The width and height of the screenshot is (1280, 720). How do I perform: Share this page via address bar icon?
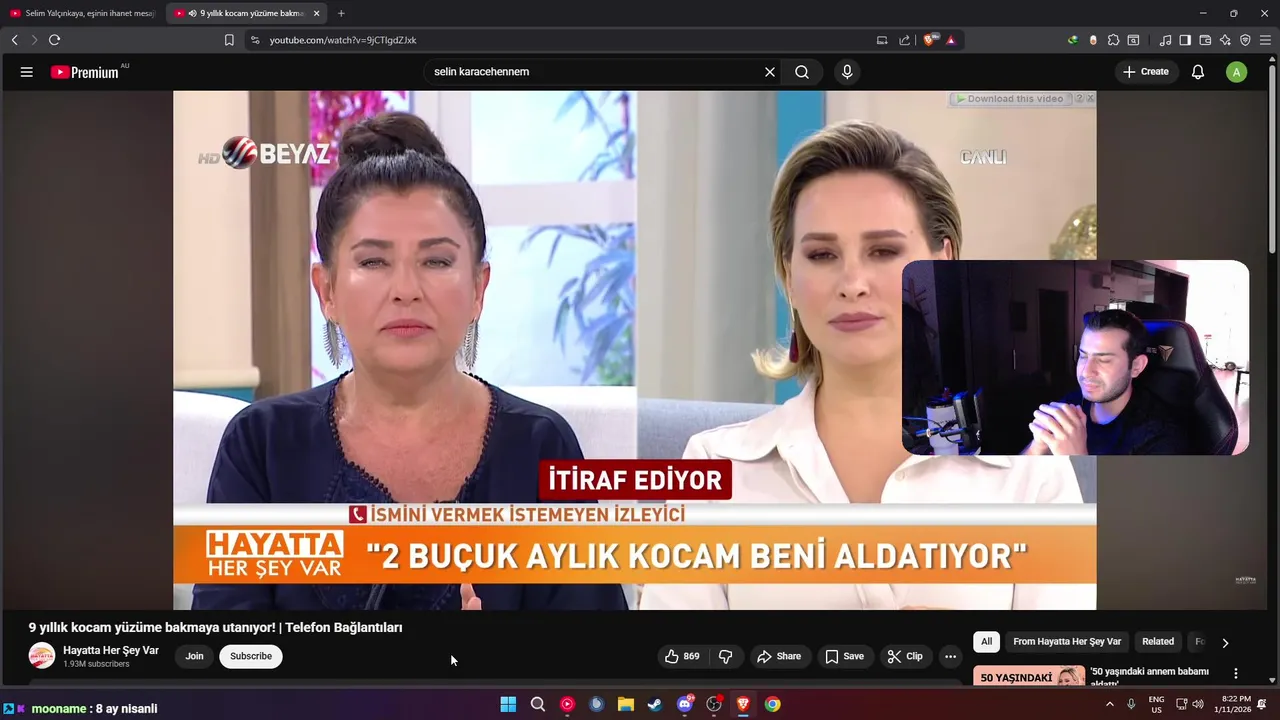coord(905,40)
